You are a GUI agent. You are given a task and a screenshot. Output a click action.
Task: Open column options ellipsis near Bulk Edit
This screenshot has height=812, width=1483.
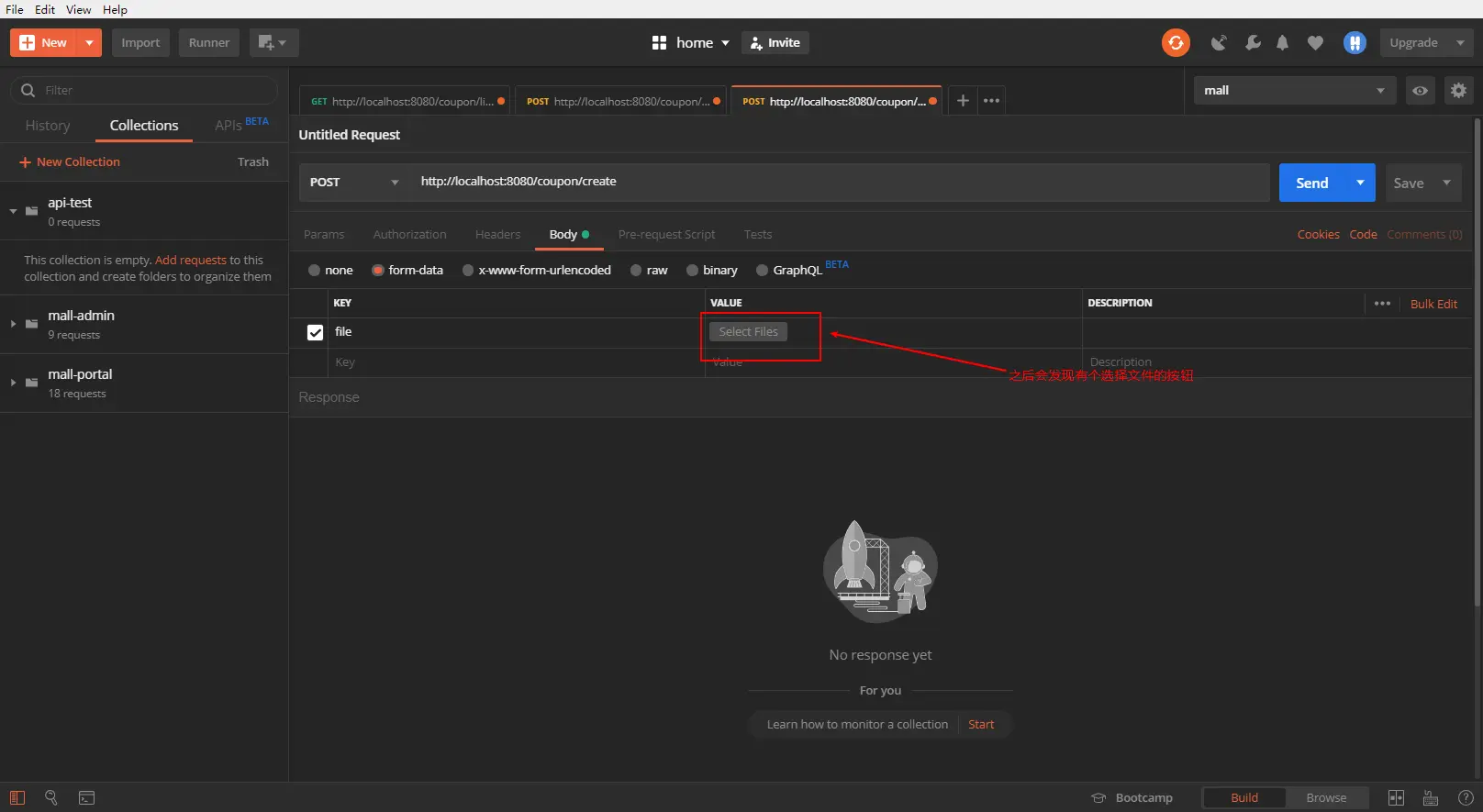[x=1382, y=304]
